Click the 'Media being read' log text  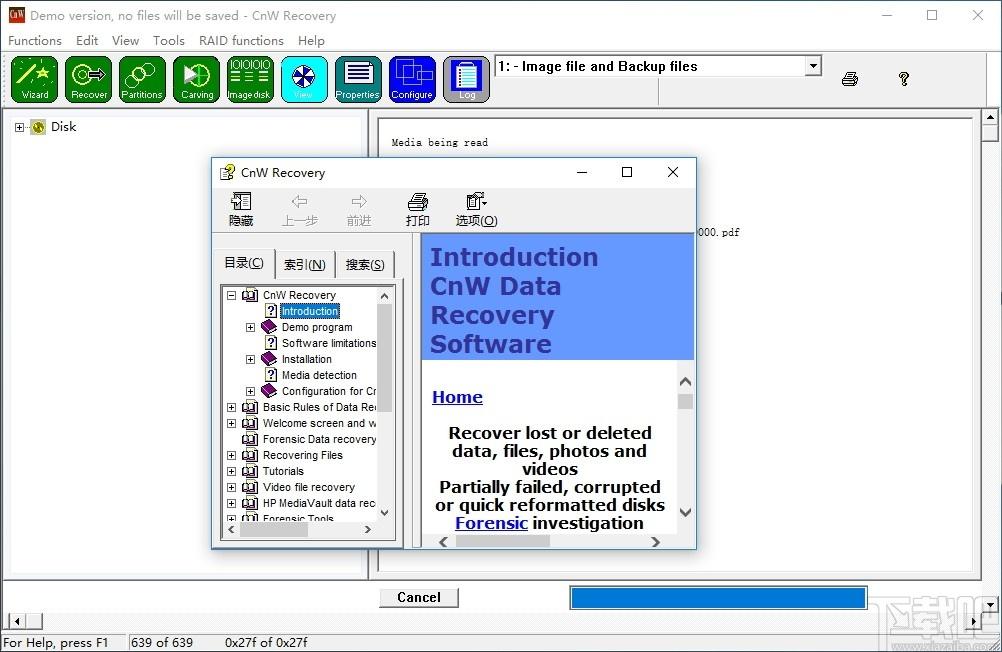pos(440,143)
